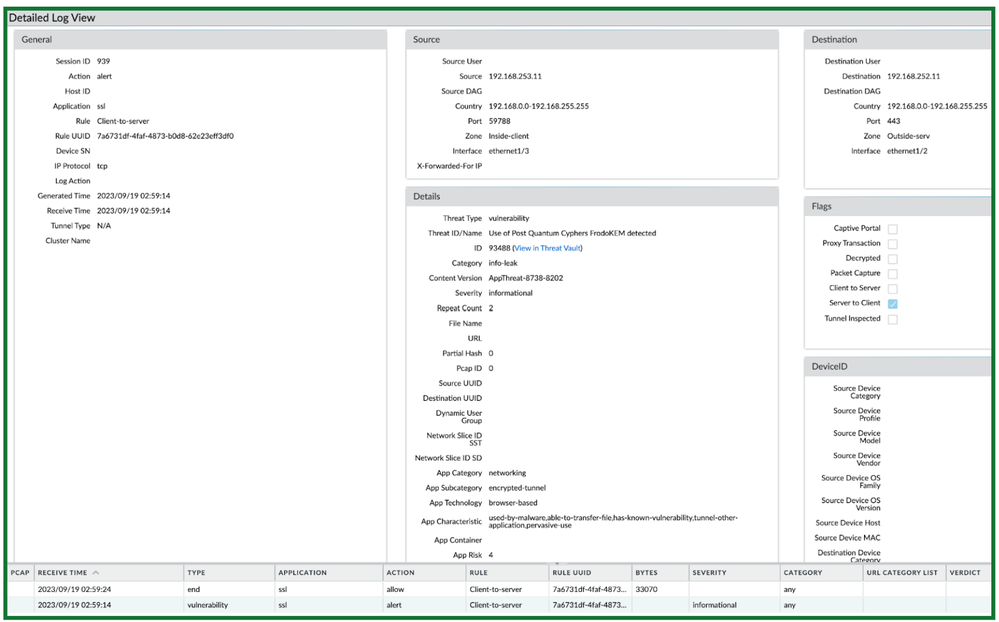This screenshot has width=999, height=622.
Task: Click the Bytes column header
Action: [x=646, y=573]
